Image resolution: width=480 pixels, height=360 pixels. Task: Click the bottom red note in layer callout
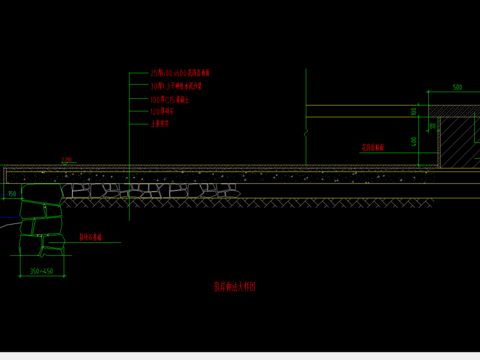click(160, 124)
